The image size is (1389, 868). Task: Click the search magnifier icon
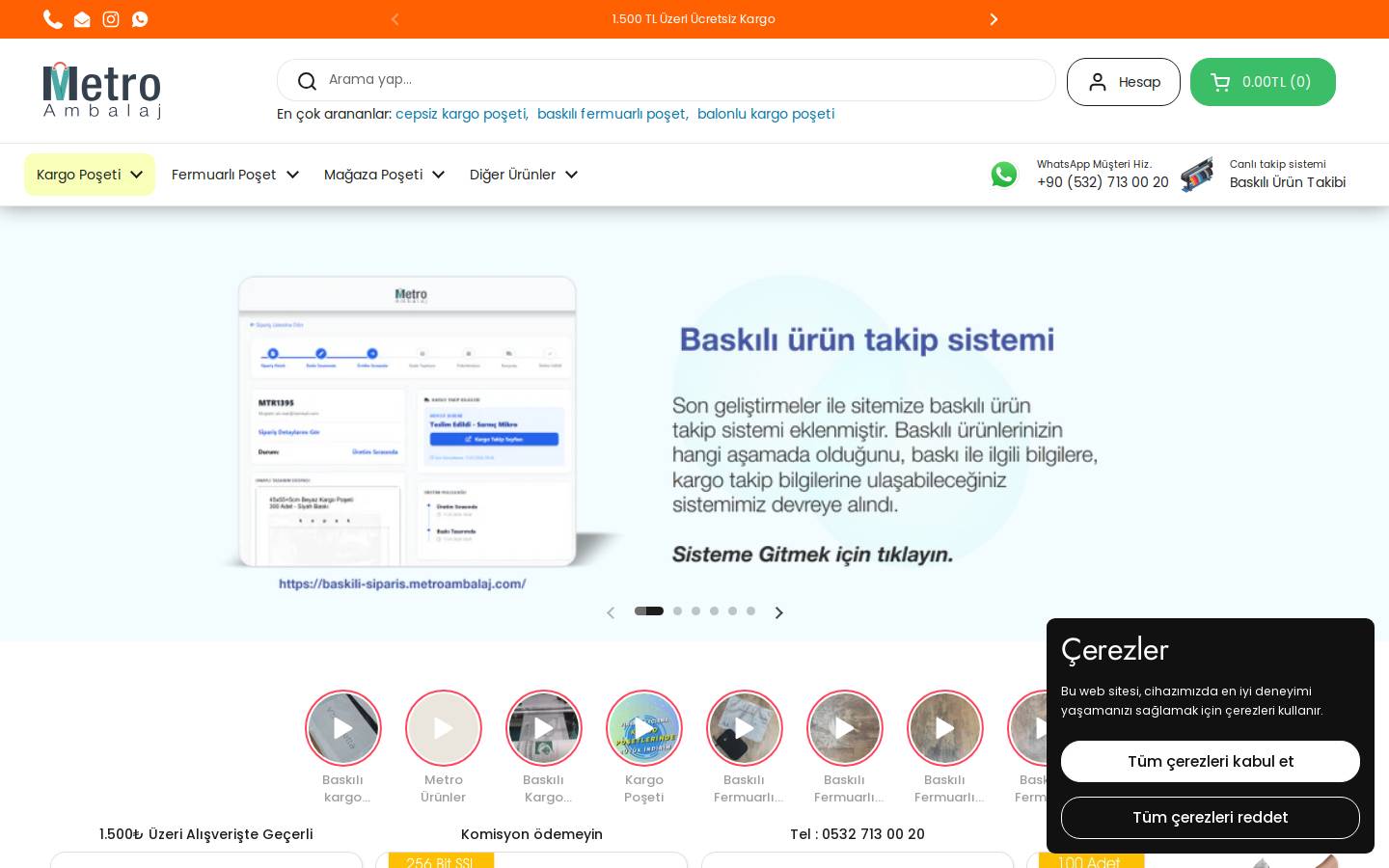(x=307, y=81)
